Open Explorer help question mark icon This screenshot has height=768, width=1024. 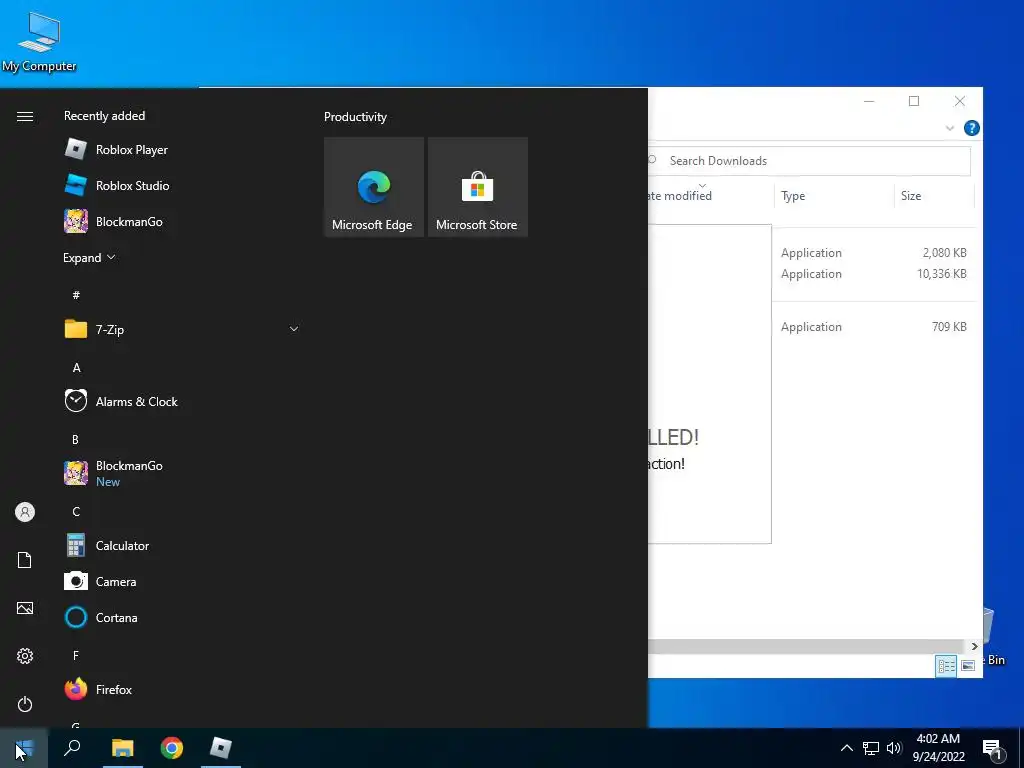(972, 128)
